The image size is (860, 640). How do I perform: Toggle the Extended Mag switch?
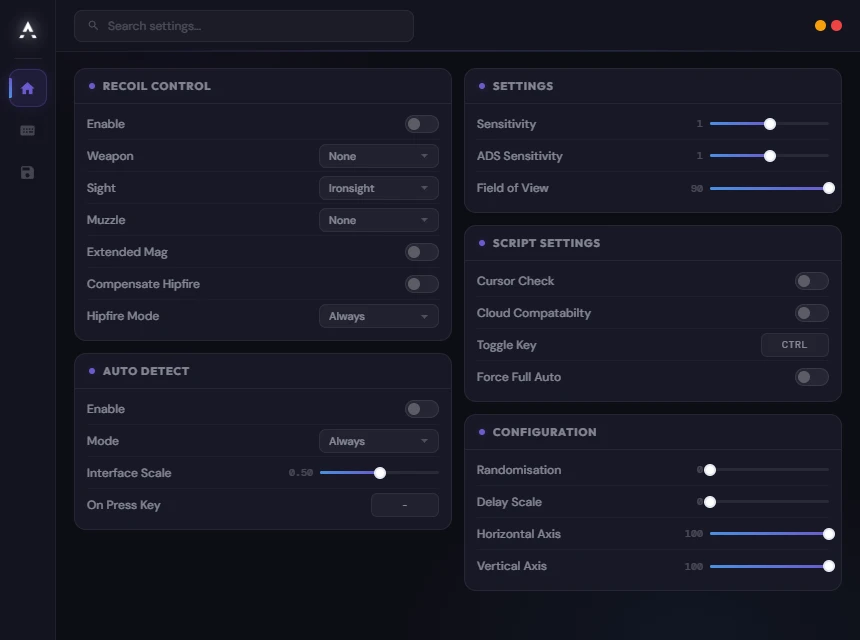pos(421,252)
